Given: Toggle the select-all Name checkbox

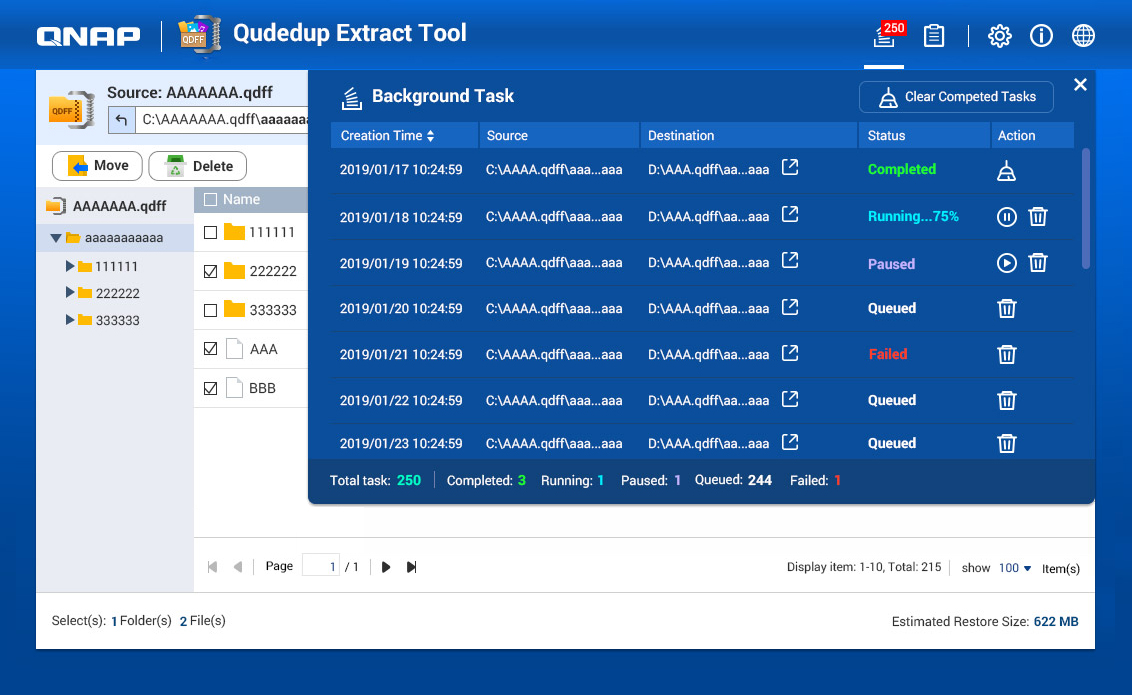Looking at the screenshot, I should point(211,200).
